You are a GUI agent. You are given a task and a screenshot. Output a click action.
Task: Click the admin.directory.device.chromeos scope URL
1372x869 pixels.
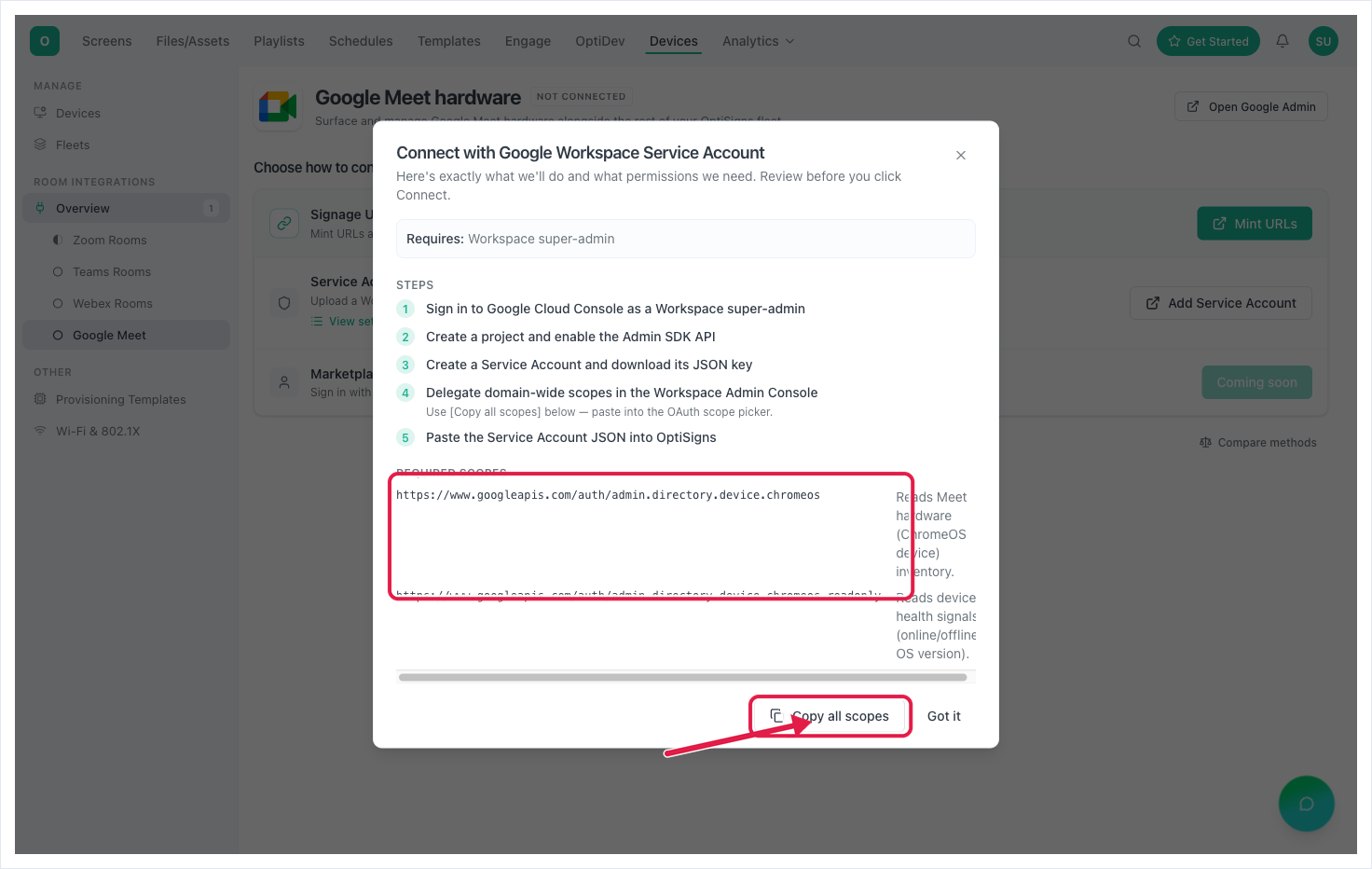point(608,495)
